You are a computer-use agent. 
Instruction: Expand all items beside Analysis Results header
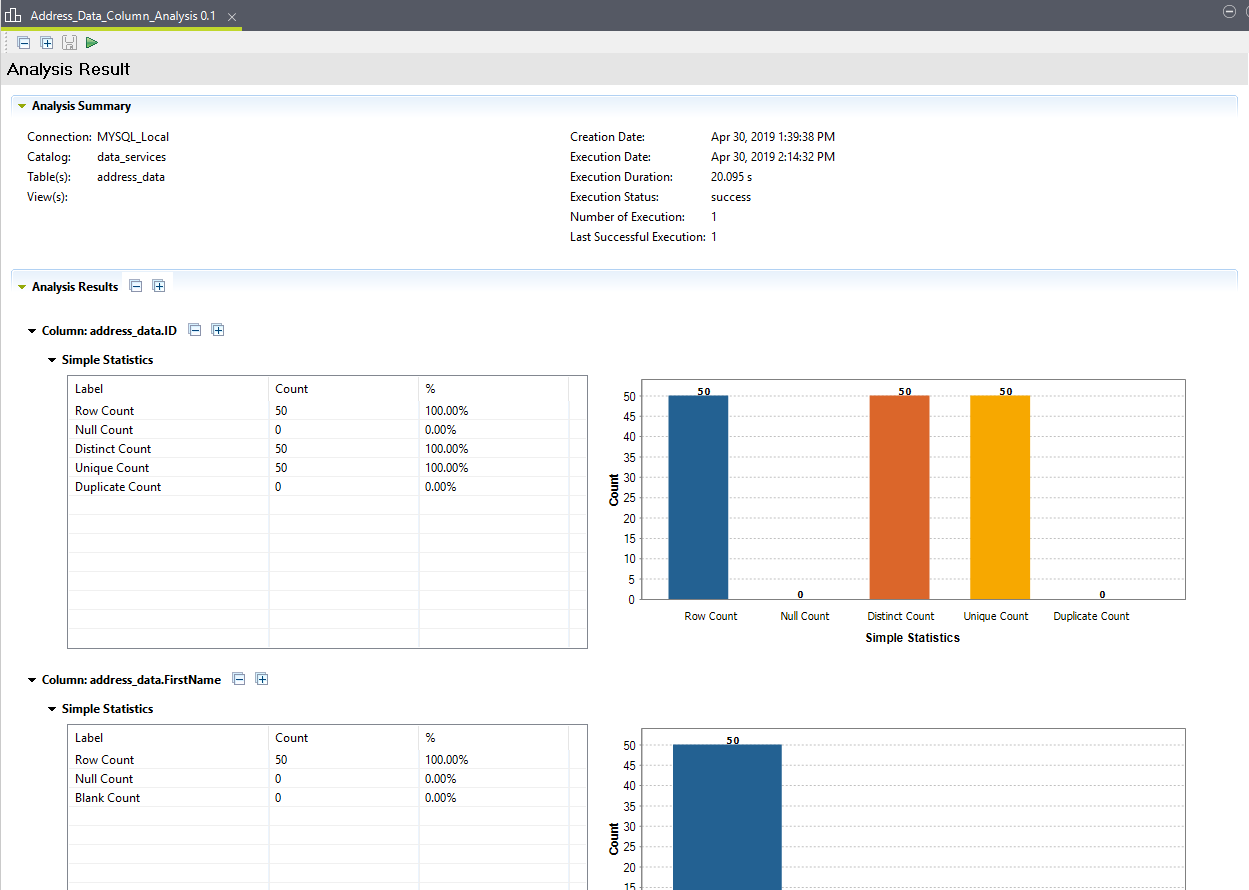[159, 285]
